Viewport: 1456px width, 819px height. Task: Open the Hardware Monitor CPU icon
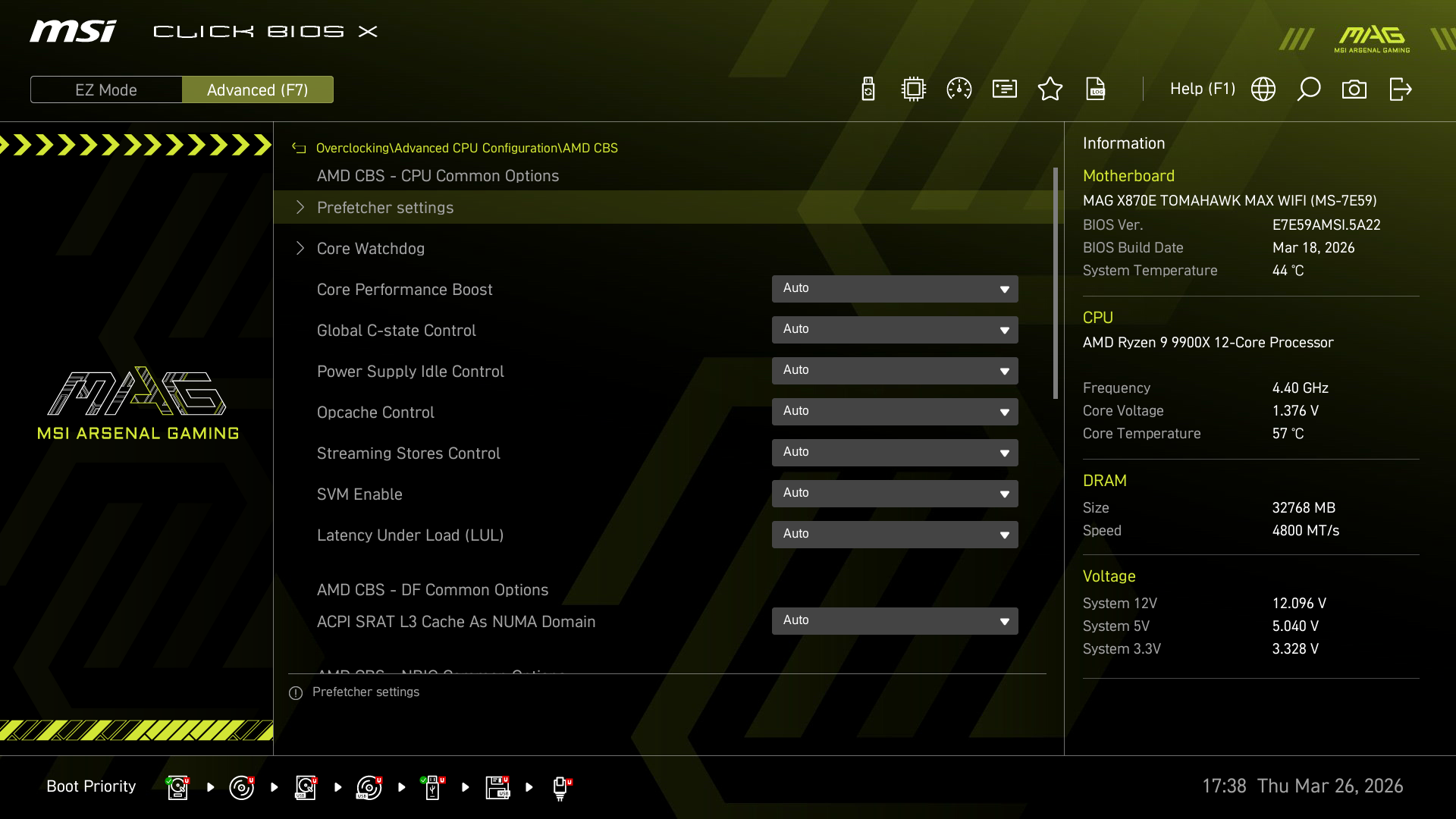[x=913, y=89]
